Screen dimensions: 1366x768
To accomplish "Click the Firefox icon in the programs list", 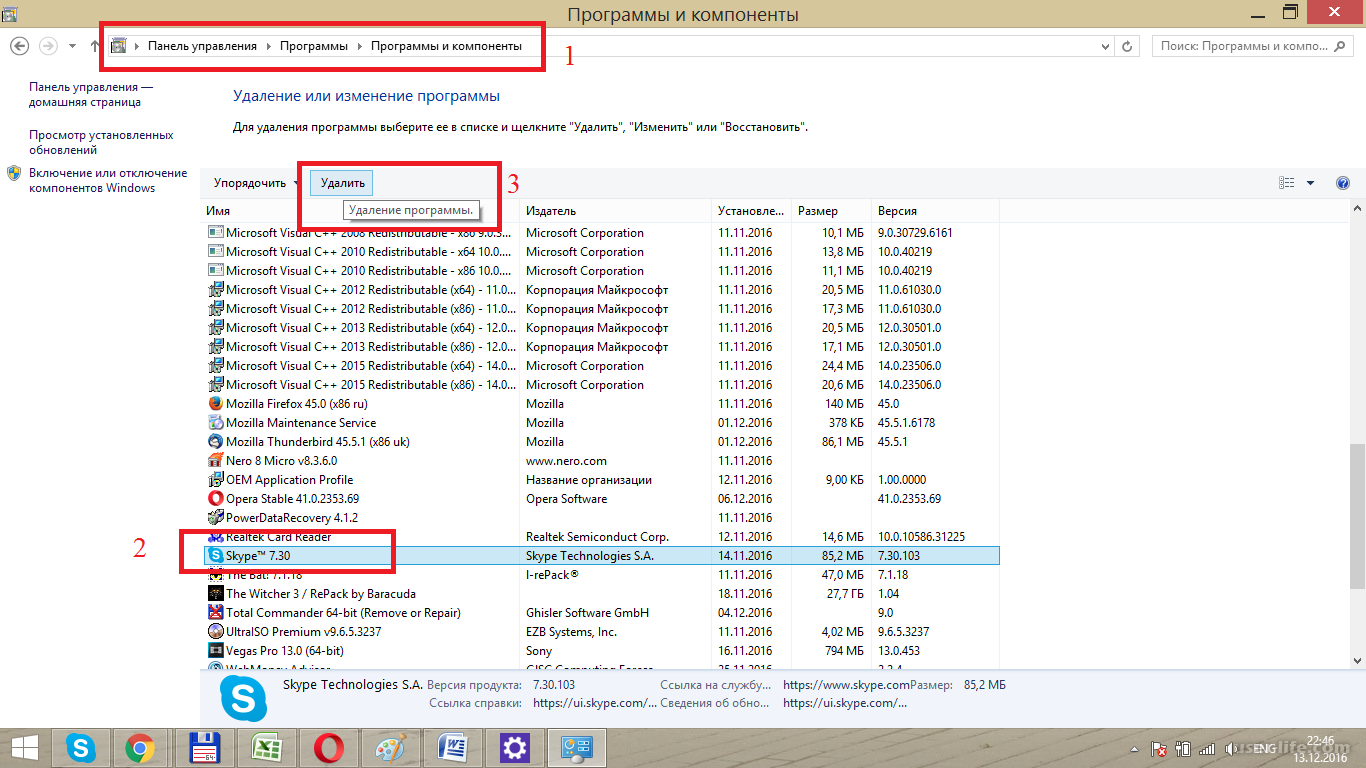I will (215, 404).
